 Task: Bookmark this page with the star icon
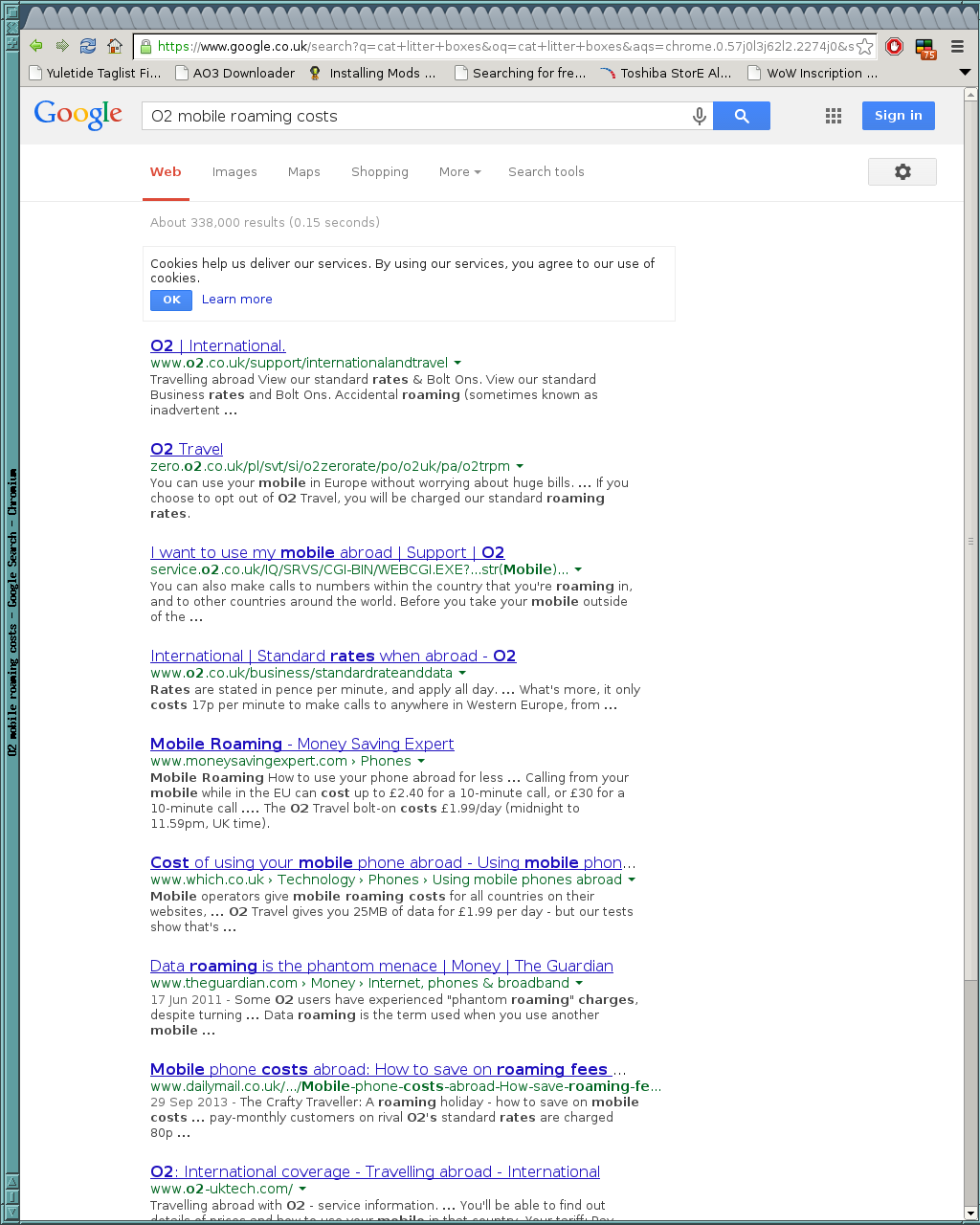[x=864, y=46]
